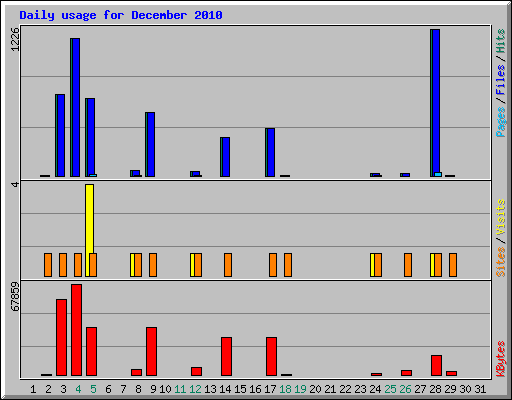Screen dimensions: 512x400
Task: Select the blue files bar for day 17
Action: click(x=271, y=152)
